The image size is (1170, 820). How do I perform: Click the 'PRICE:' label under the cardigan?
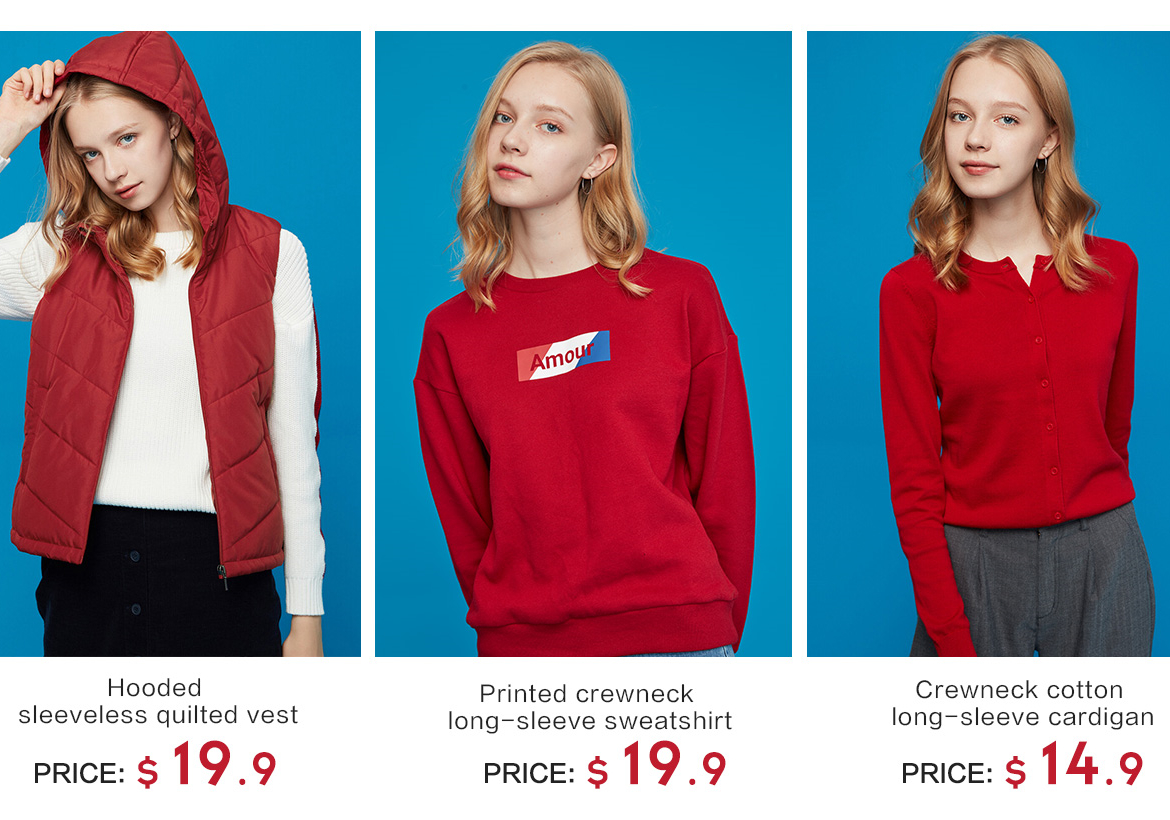(947, 773)
